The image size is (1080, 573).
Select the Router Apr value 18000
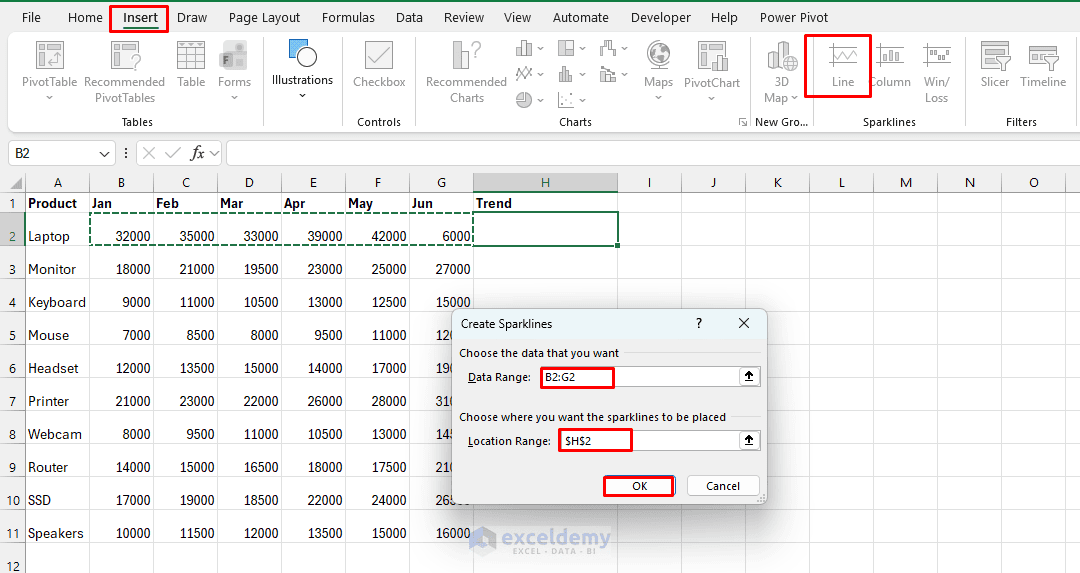pos(313,461)
